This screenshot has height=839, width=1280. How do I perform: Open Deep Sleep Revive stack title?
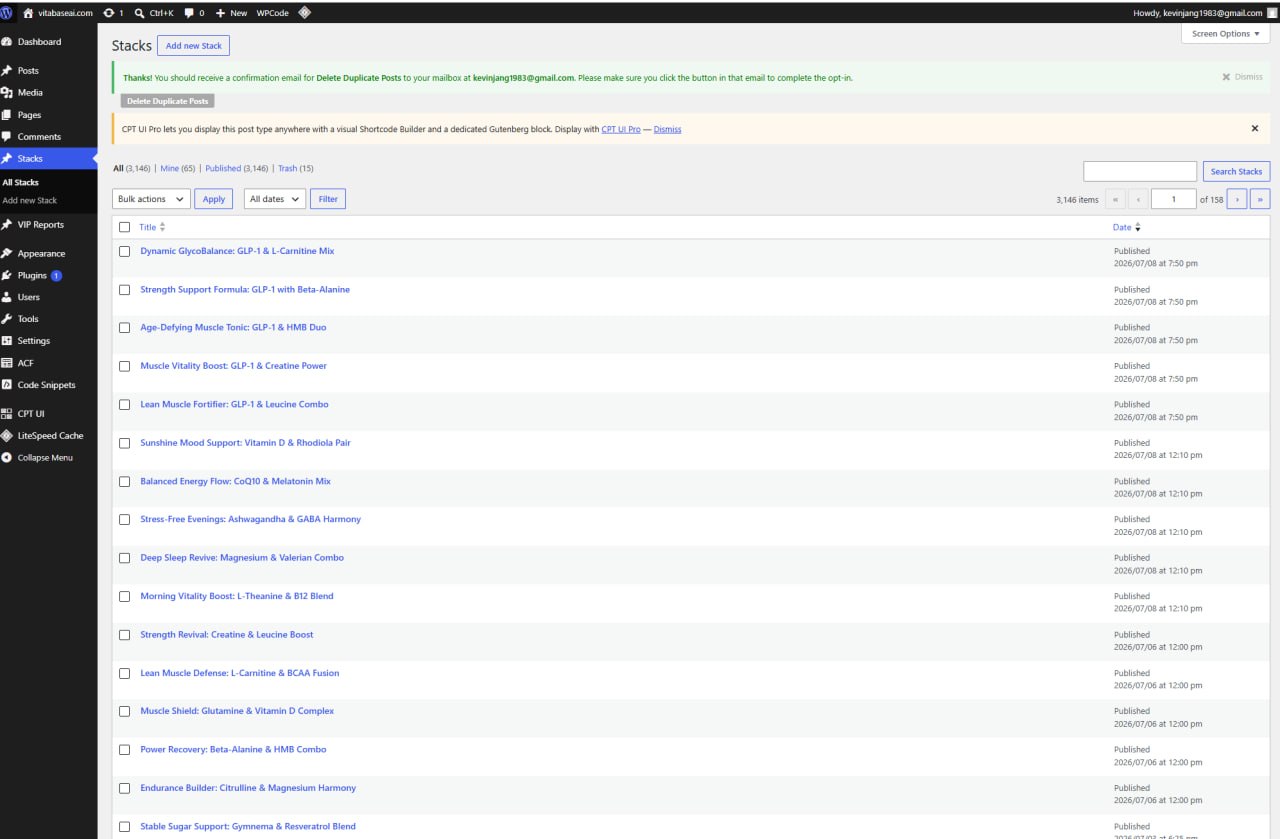pos(242,558)
